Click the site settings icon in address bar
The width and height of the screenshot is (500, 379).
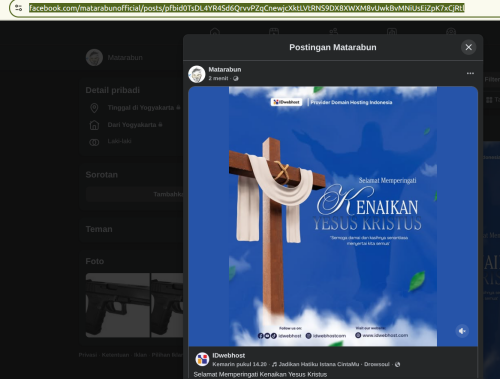click(x=18, y=8)
